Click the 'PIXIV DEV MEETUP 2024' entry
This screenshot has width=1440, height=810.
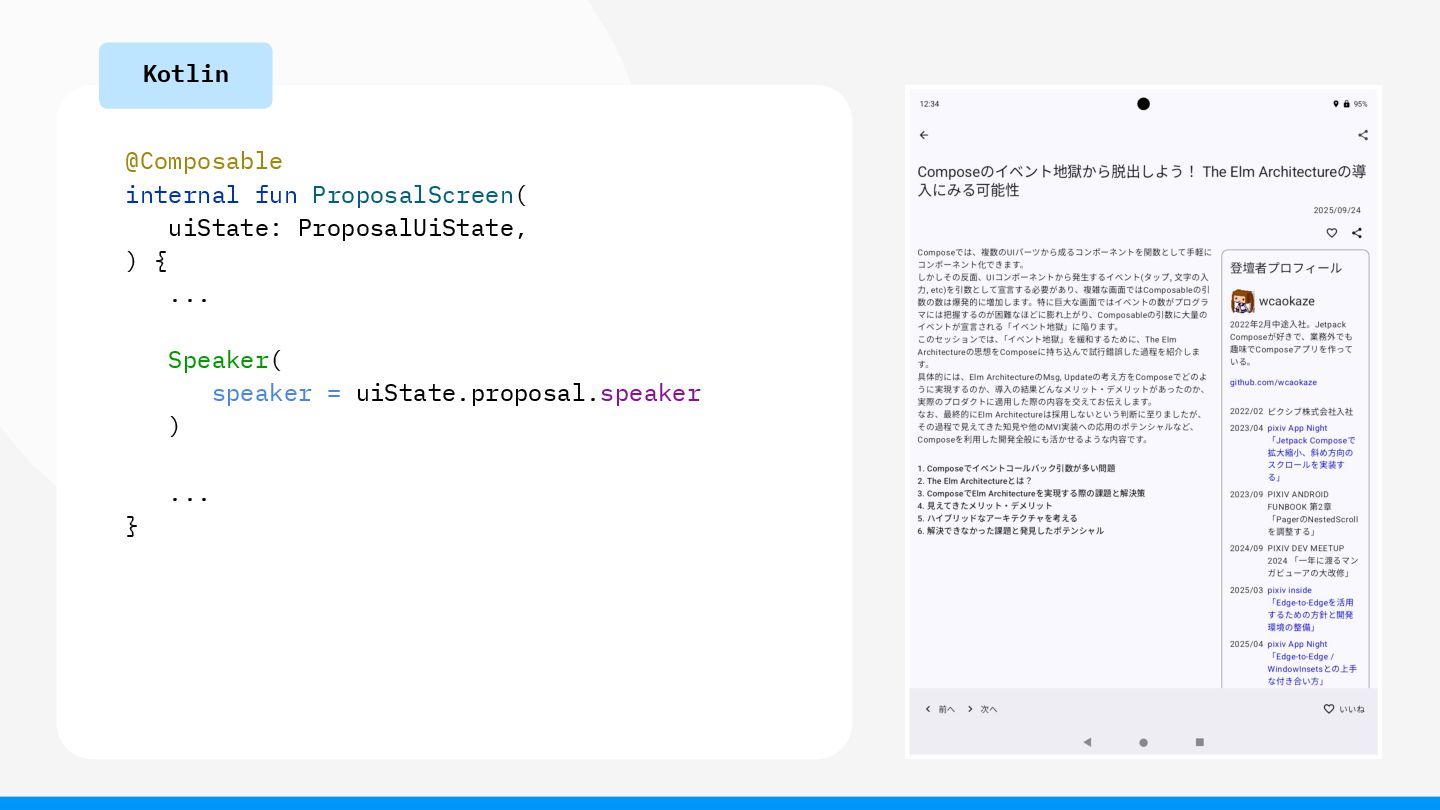pyautogui.click(x=1313, y=561)
